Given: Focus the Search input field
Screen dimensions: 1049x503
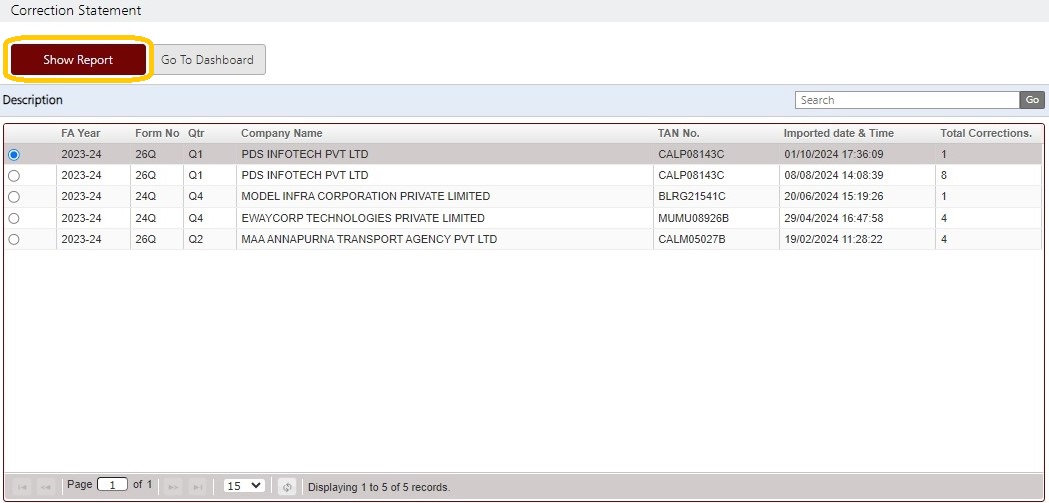Looking at the screenshot, I should point(907,100).
